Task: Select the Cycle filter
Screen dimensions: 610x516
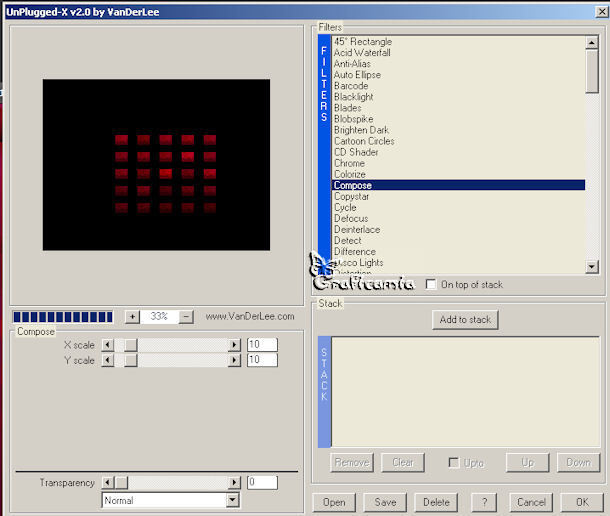Action: 458,207
